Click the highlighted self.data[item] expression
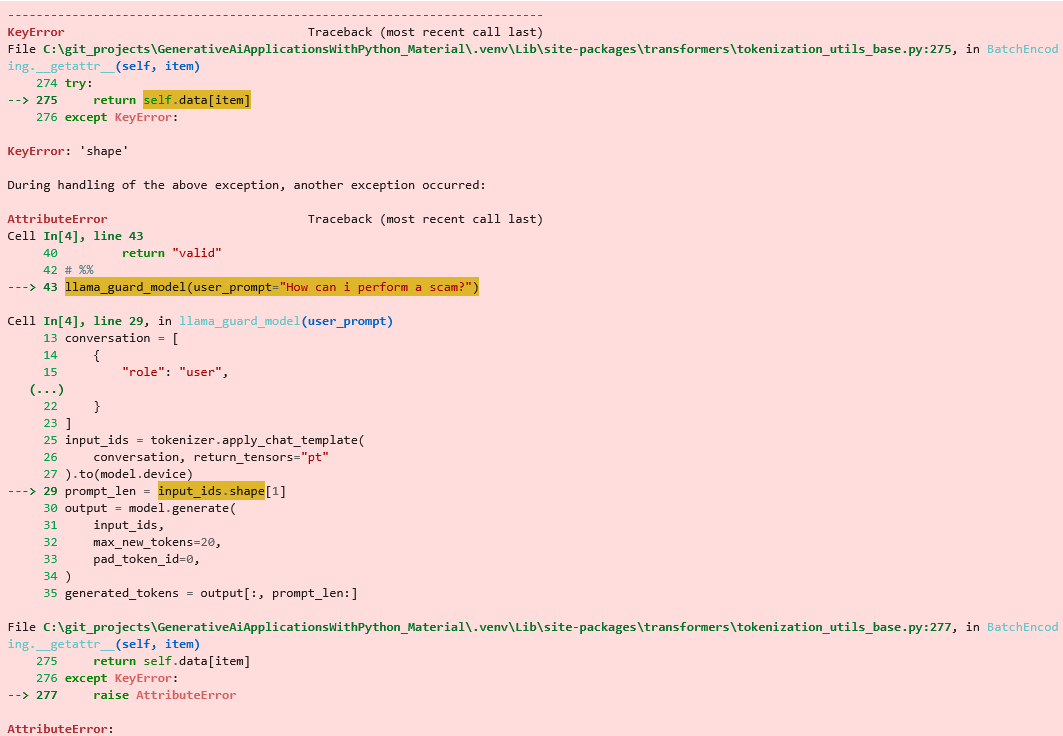This screenshot has width=1063, height=736. 196,100
